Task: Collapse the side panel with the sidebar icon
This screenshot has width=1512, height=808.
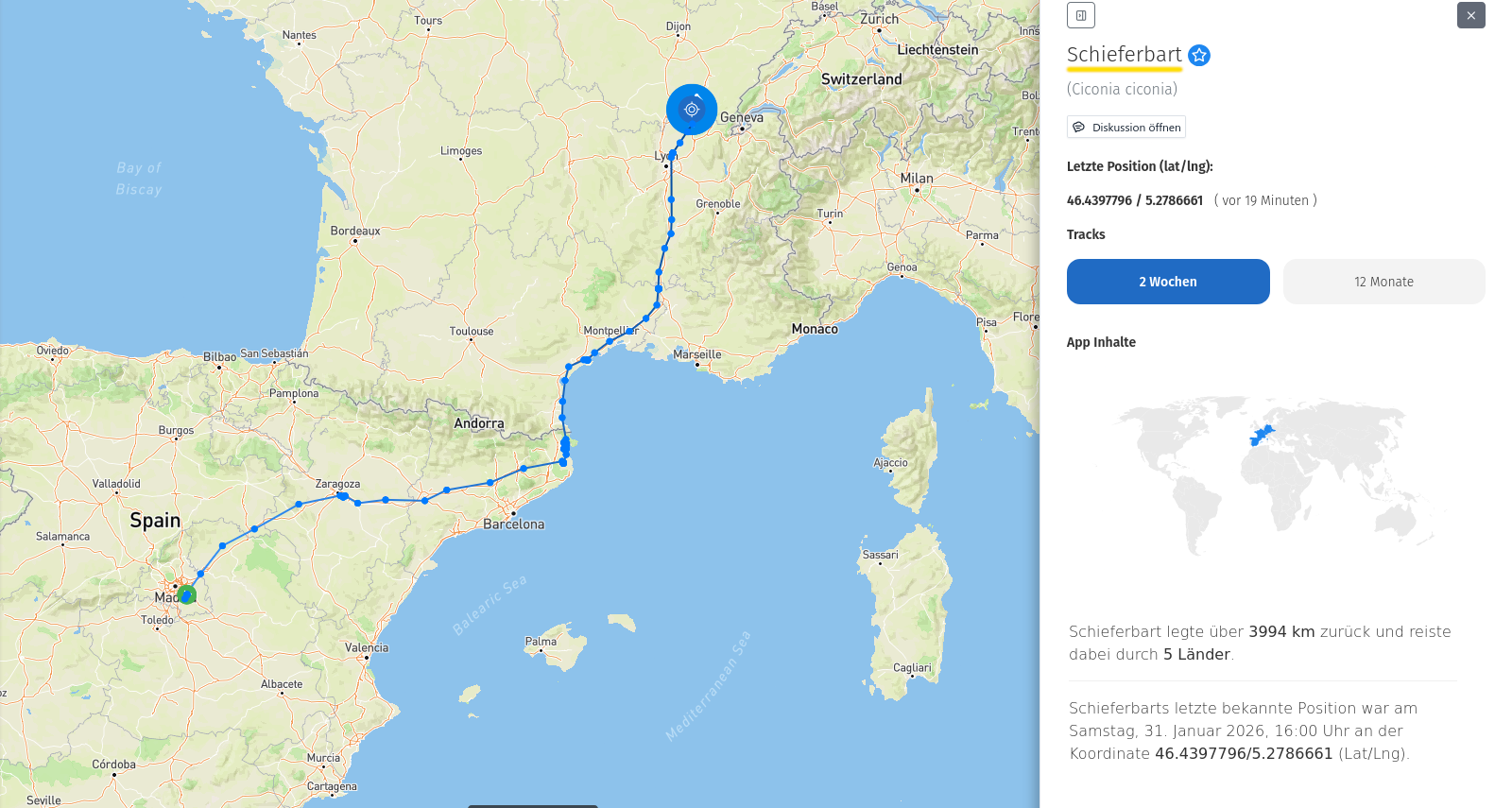Action: pos(1080,15)
